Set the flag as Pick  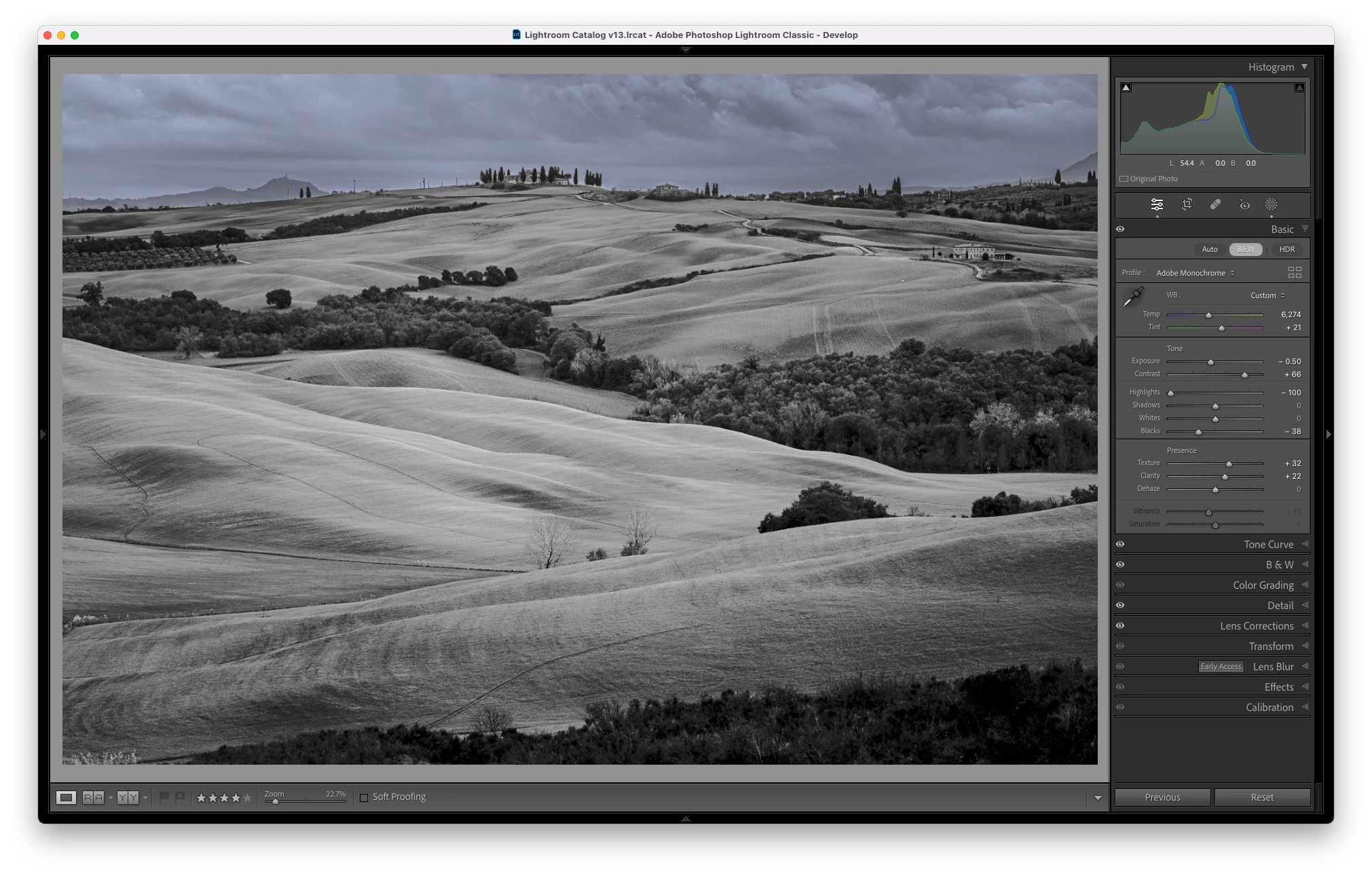(164, 797)
